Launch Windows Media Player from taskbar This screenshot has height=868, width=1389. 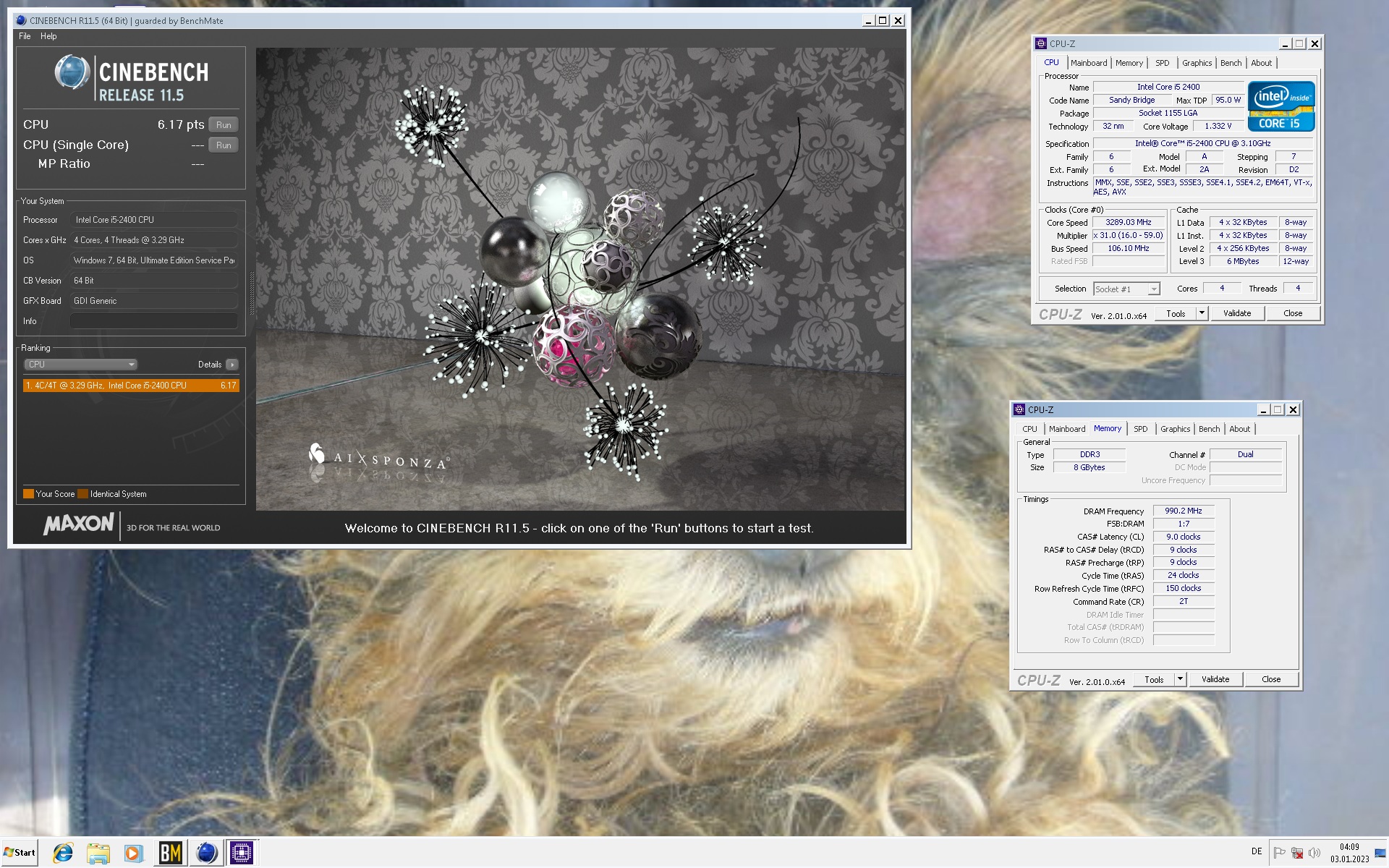[133, 853]
